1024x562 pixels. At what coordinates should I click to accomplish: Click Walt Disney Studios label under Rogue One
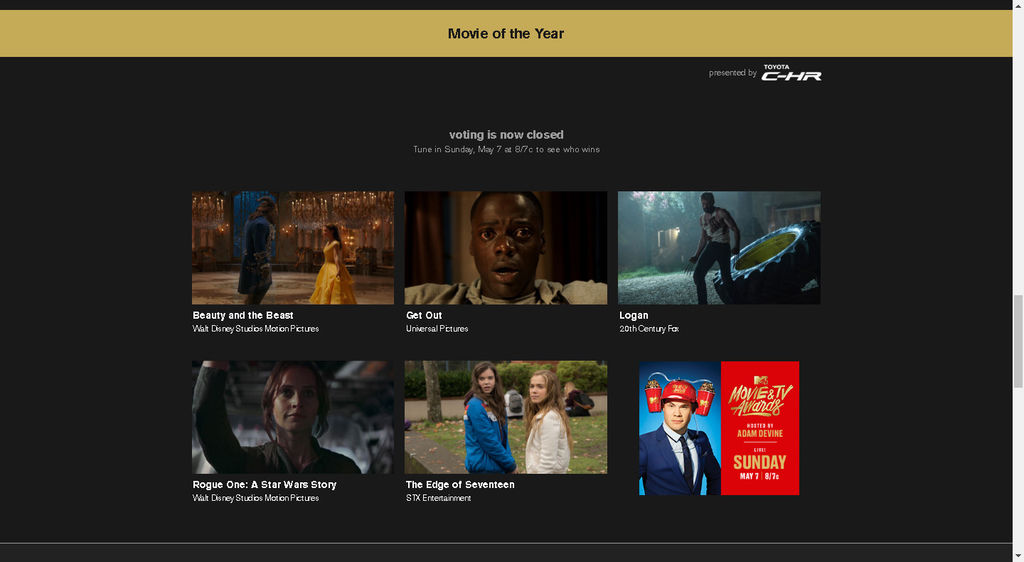[256, 498]
